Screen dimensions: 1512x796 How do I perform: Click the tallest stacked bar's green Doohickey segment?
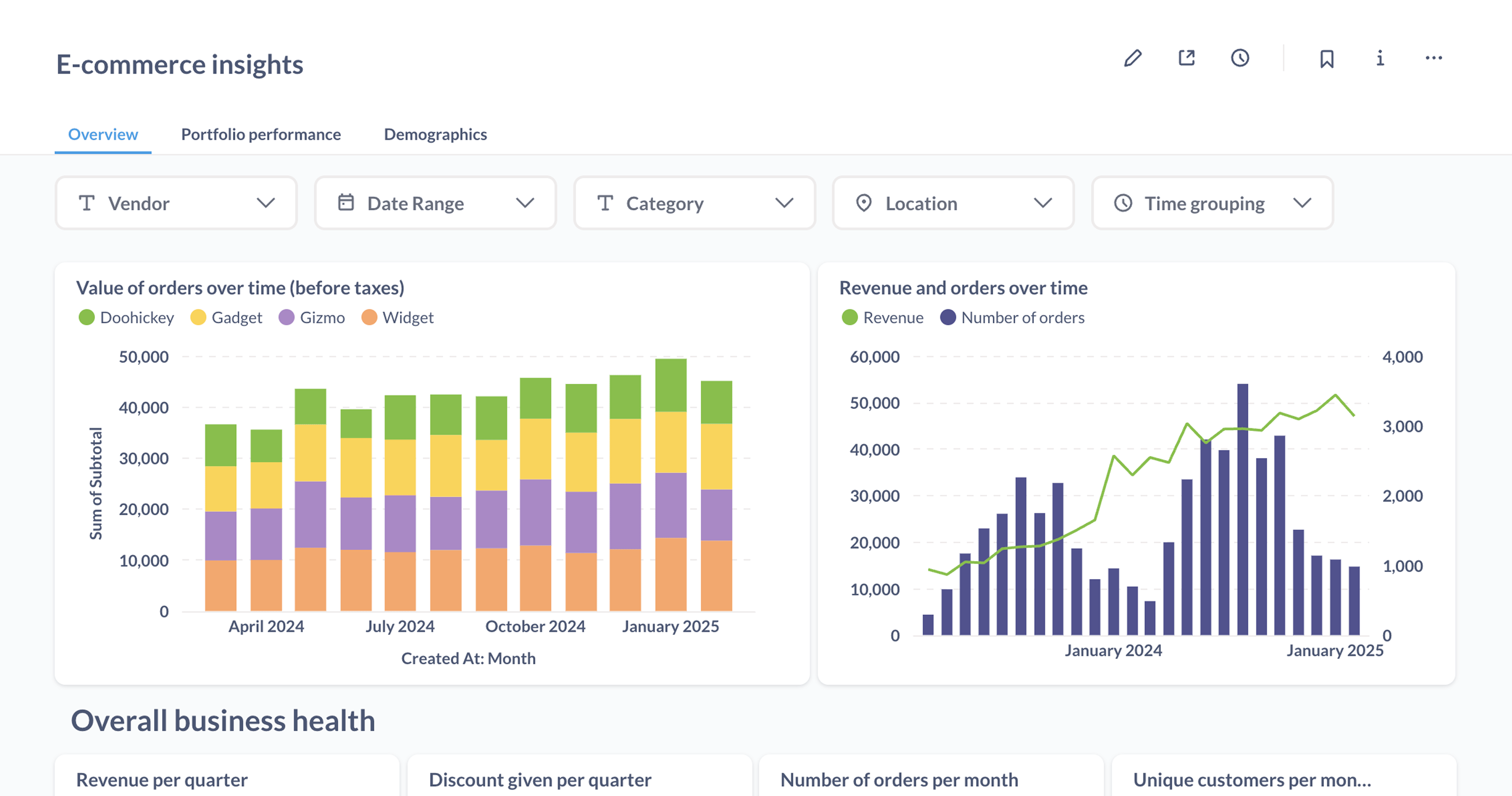point(671,385)
